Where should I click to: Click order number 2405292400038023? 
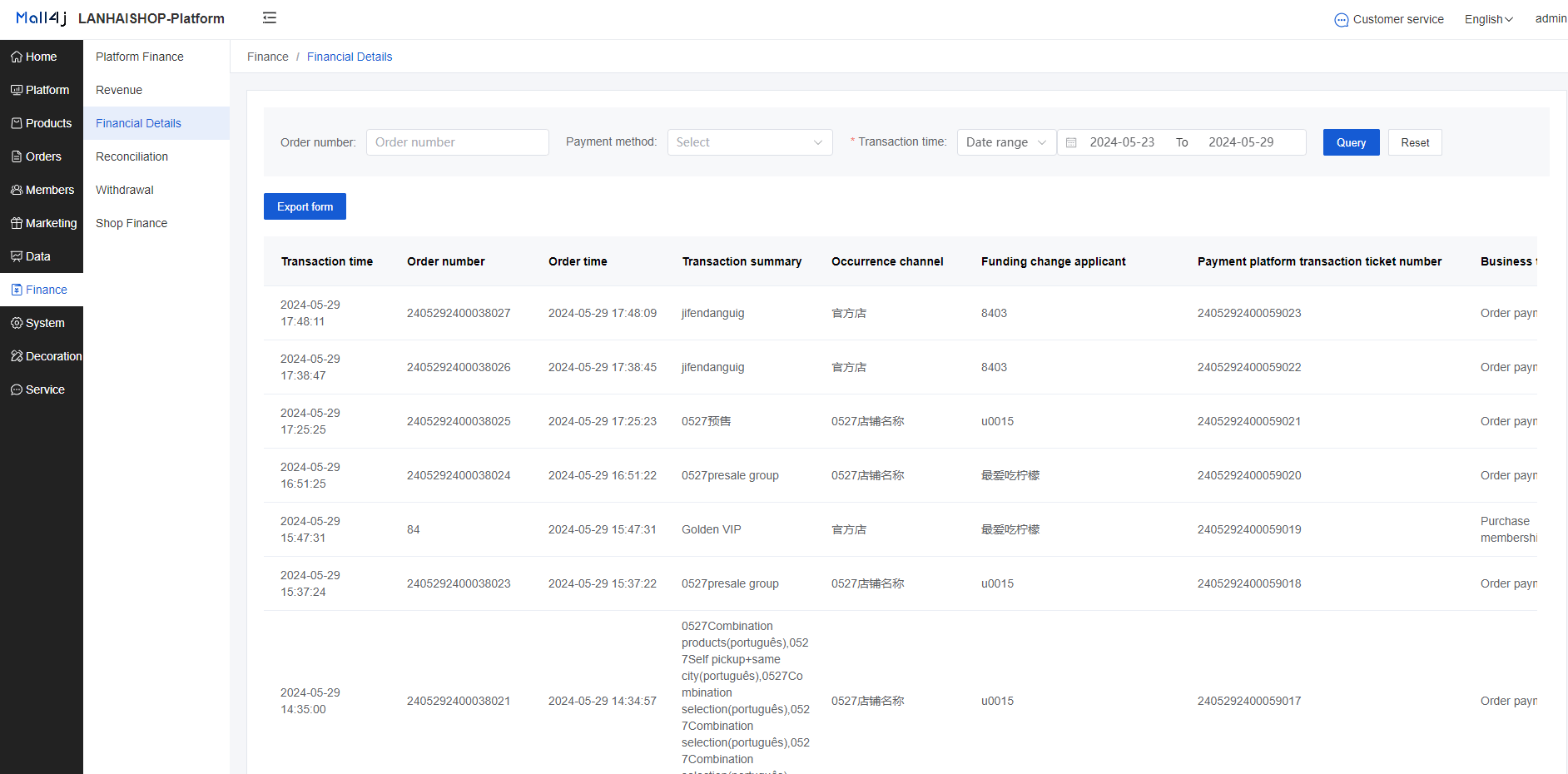[x=459, y=583]
